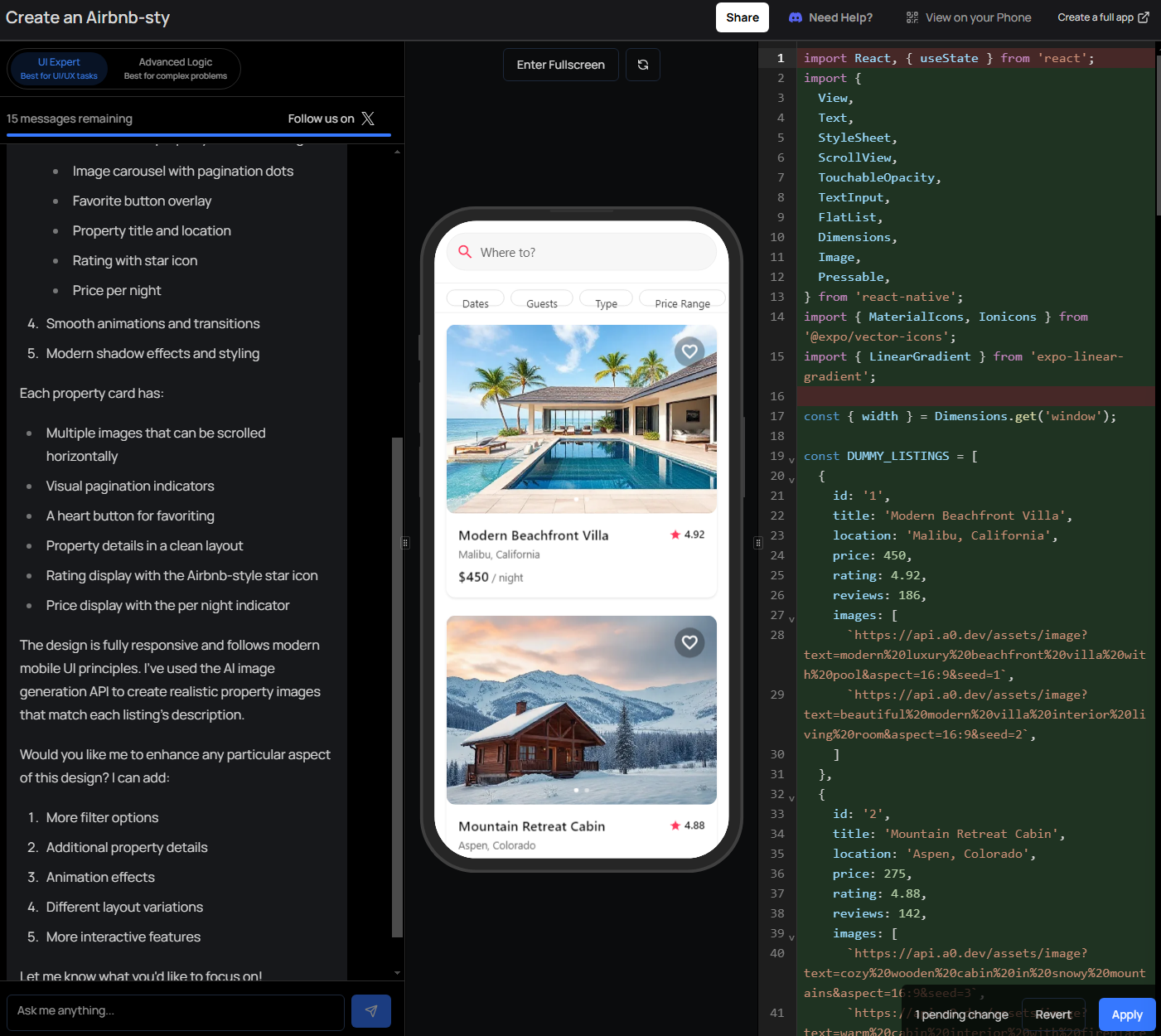
Task: Click the search magnifier icon in the phone preview
Action: point(465,252)
